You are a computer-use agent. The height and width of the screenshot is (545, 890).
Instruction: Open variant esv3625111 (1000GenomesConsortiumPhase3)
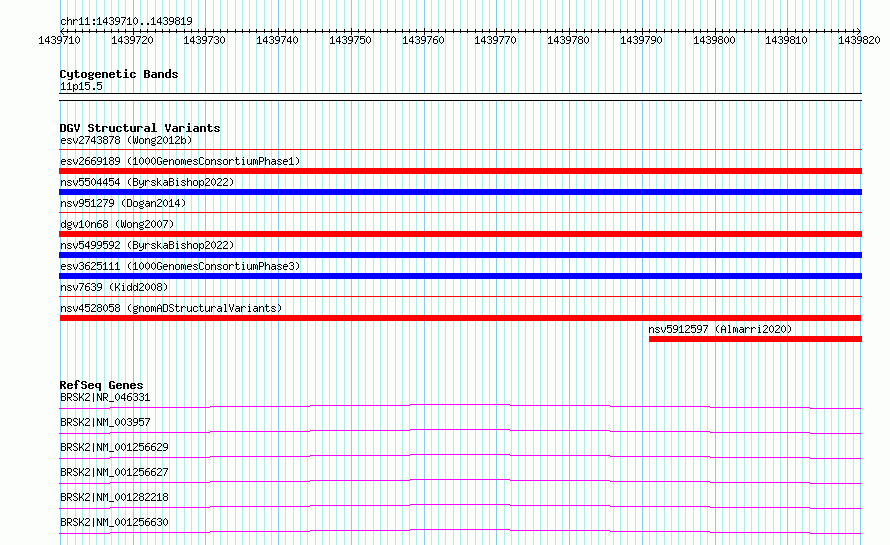(180, 266)
